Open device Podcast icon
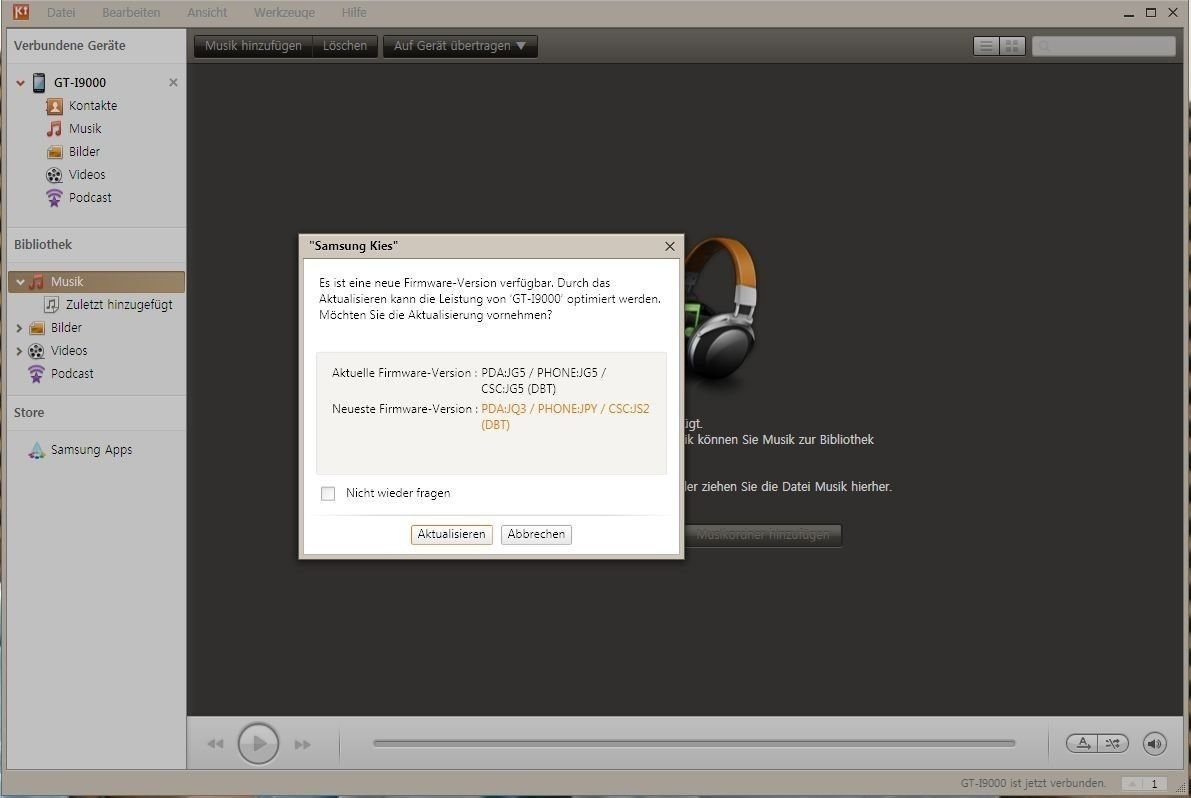 [x=54, y=198]
